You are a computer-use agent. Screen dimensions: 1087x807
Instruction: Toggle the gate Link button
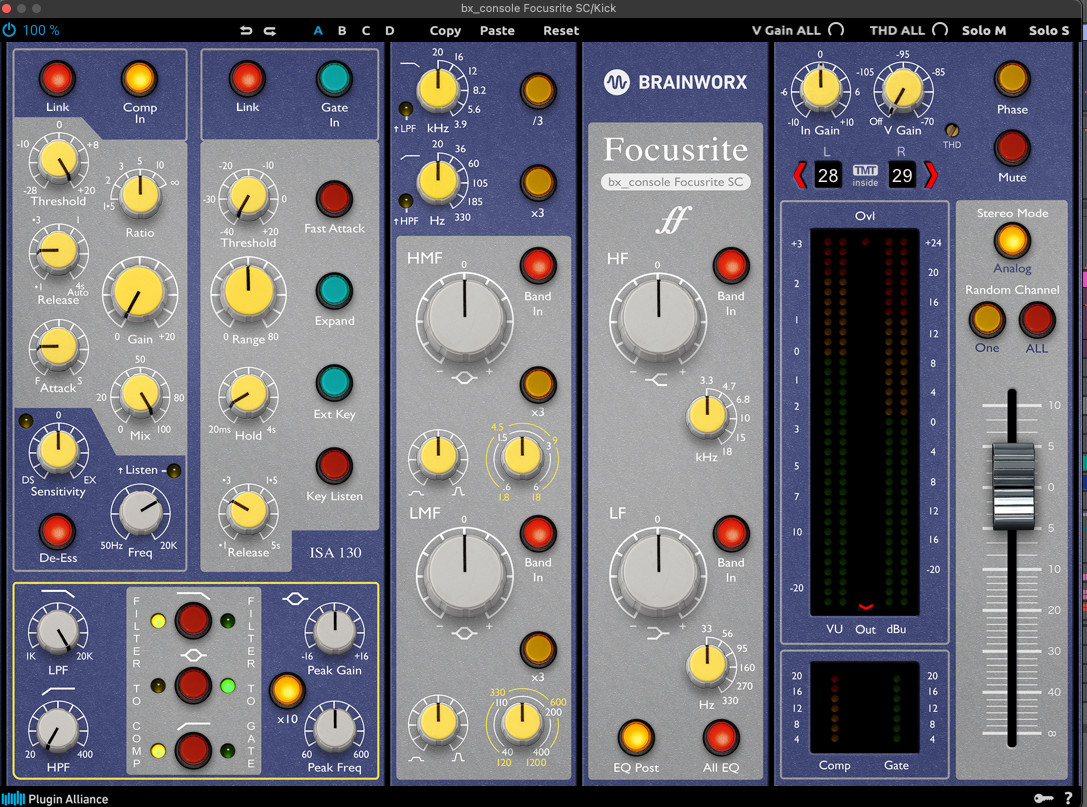247,78
